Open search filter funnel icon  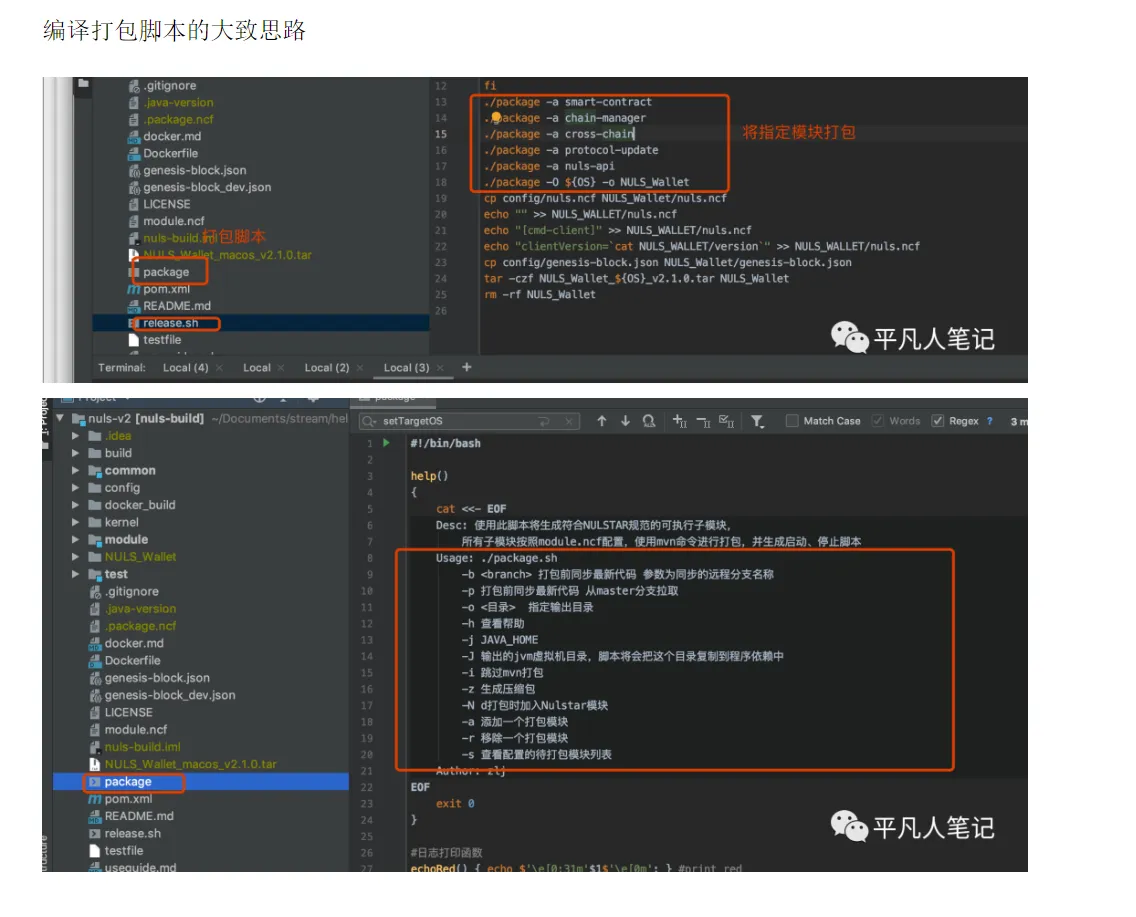[757, 421]
